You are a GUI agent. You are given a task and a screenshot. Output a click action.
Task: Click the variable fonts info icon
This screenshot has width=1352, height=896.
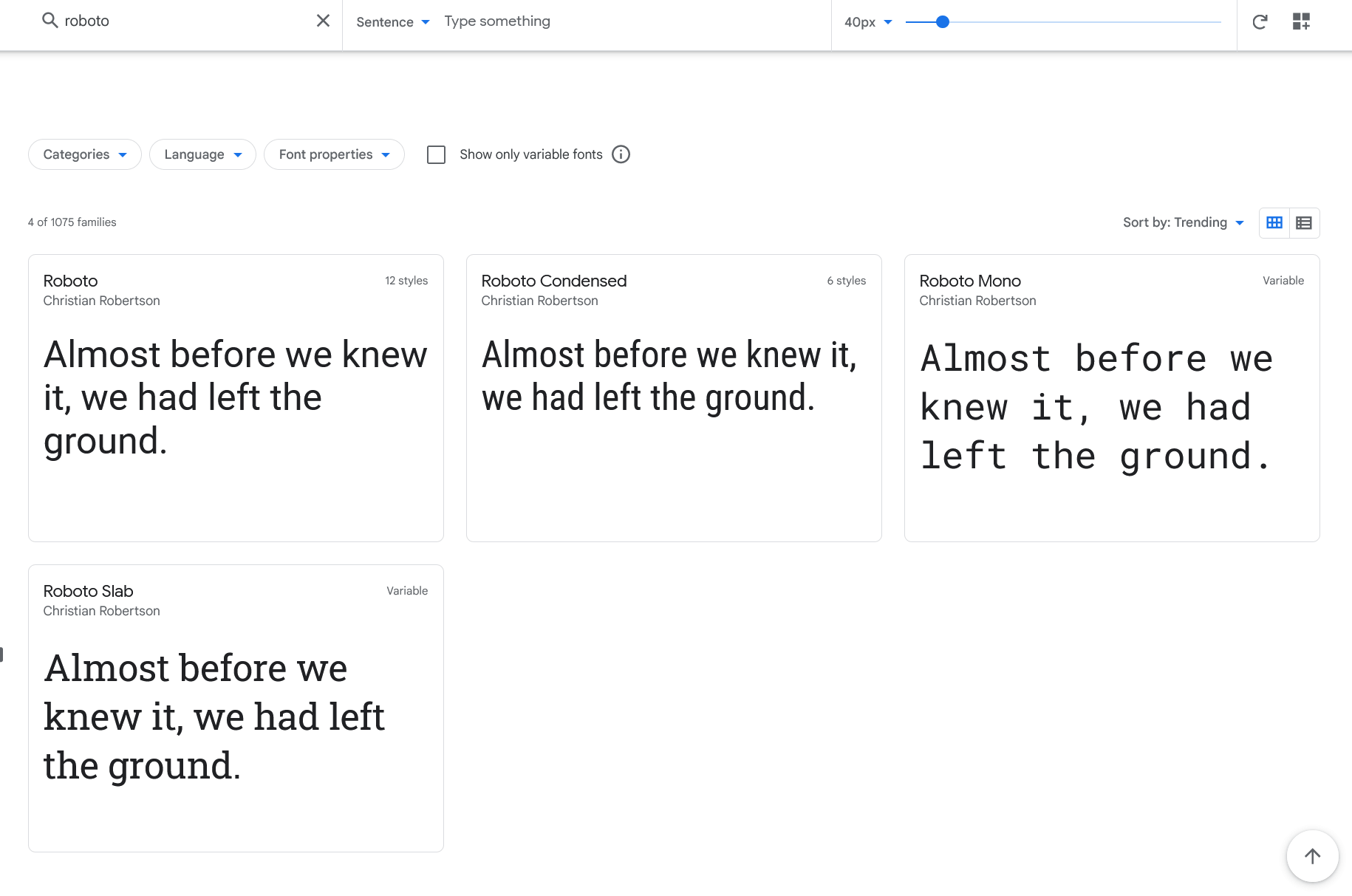pos(621,154)
